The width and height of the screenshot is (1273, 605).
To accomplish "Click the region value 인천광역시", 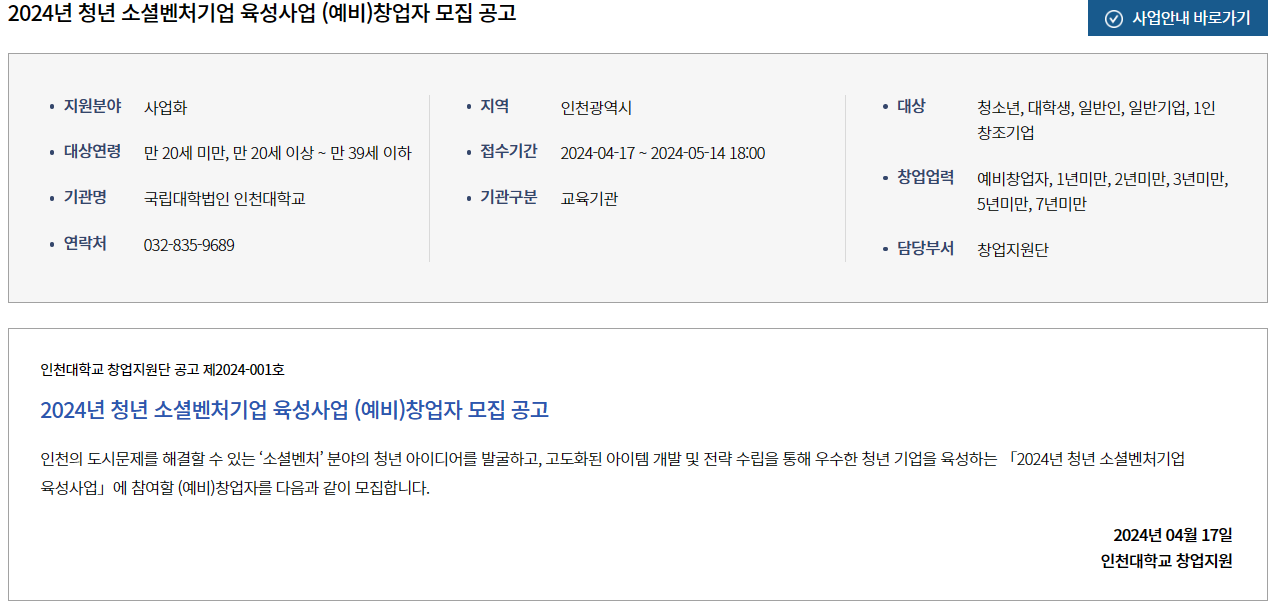I will (596, 108).
